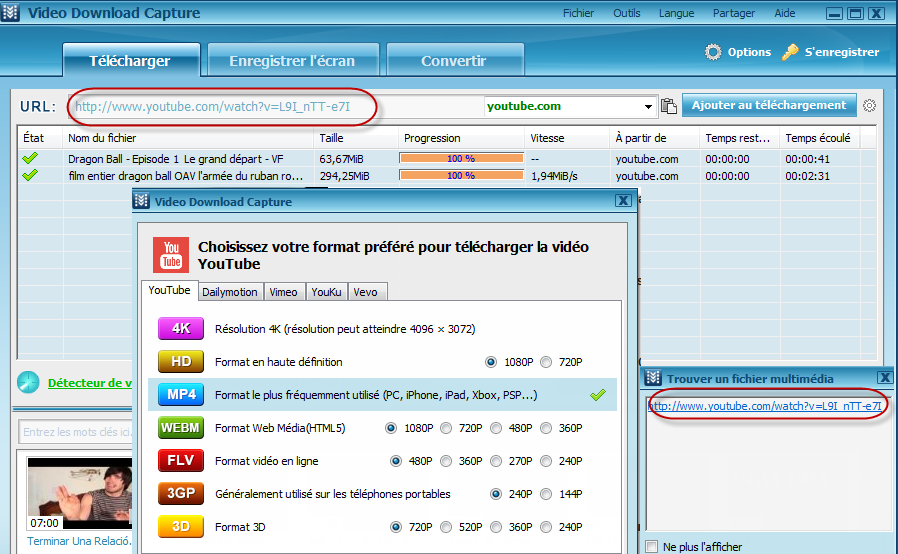Switch to the Convertir tab
The height and width of the screenshot is (554, 898).
[x=454, y=60]
